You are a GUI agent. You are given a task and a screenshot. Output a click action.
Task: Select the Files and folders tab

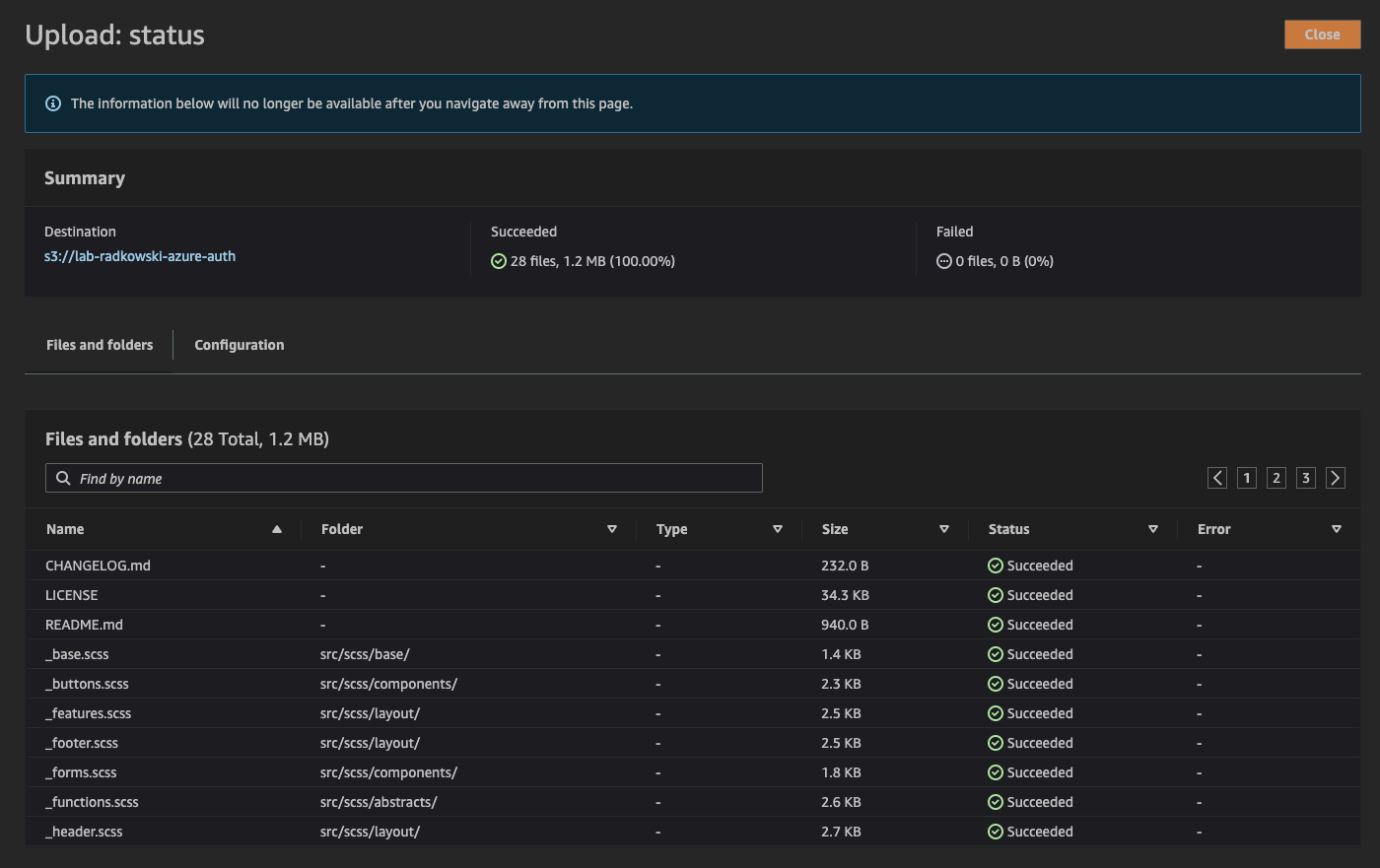[100, 345]
